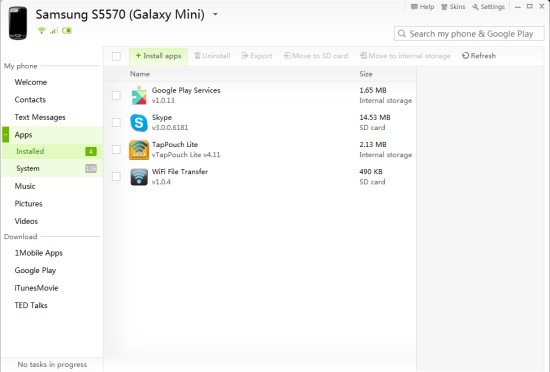Click the Samsung S5570 (Galaxy Mini) title
This screenshot has width=550, height=372.
120,14
